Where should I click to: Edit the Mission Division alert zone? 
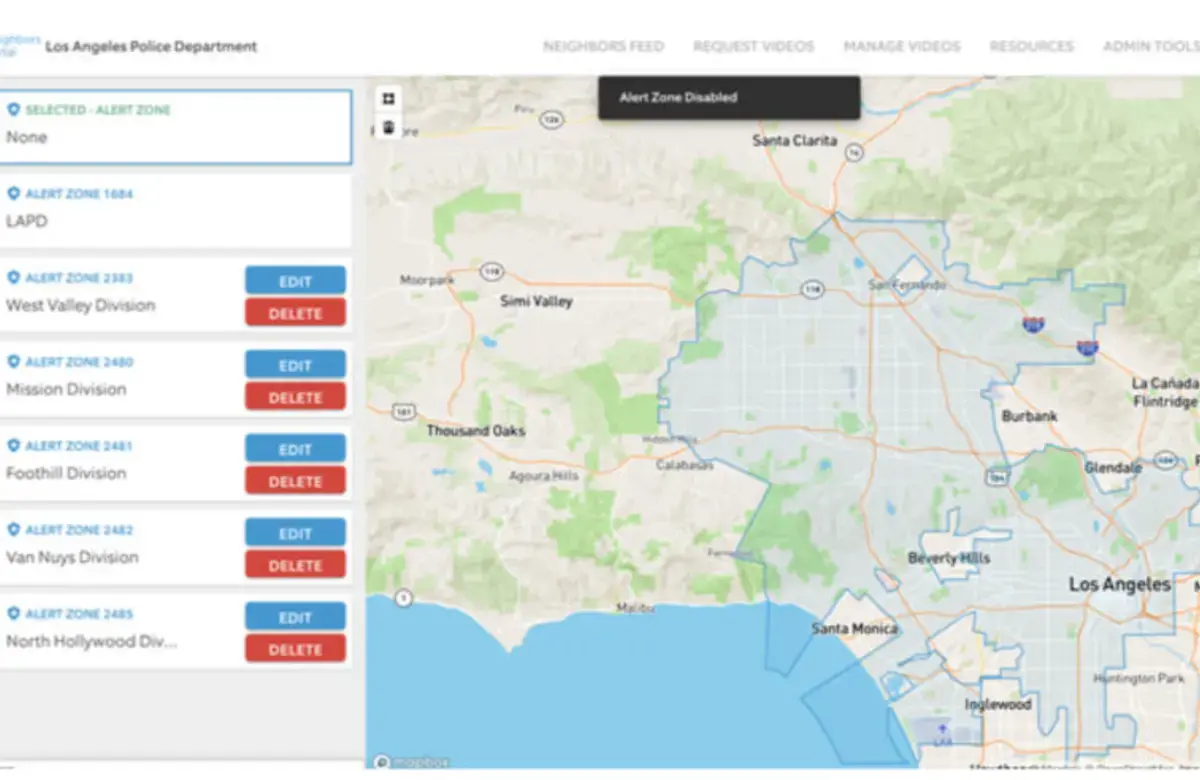[x=295, y=365]
